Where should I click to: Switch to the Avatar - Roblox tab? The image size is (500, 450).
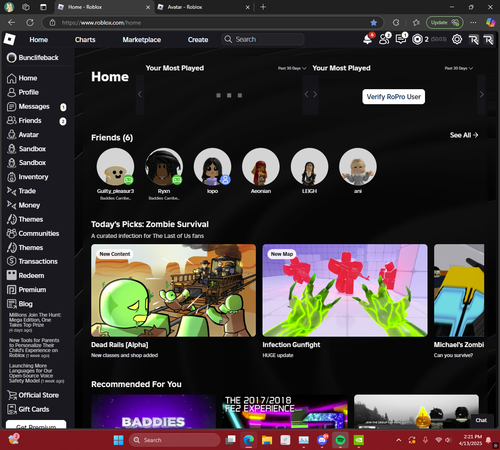(x=203, y=7)
